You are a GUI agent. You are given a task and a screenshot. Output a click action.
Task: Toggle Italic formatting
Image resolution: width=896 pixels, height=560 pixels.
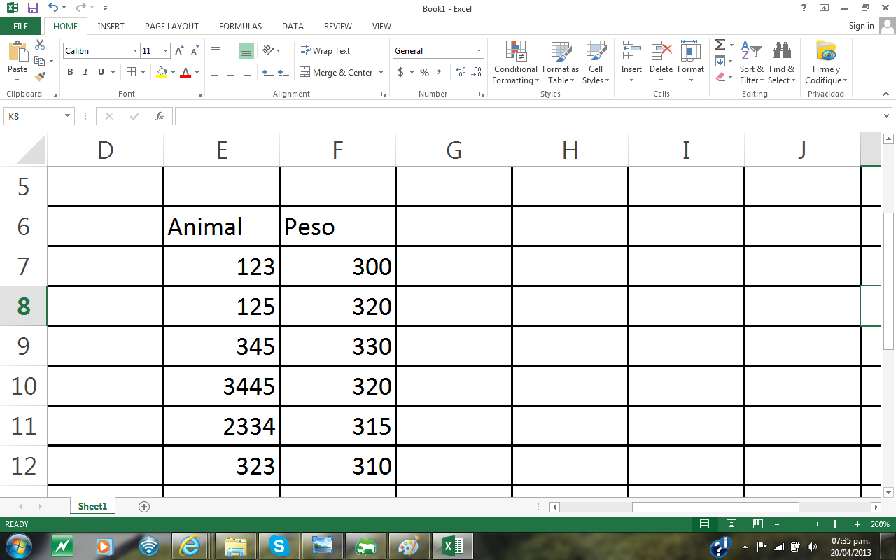click(86, 72)
